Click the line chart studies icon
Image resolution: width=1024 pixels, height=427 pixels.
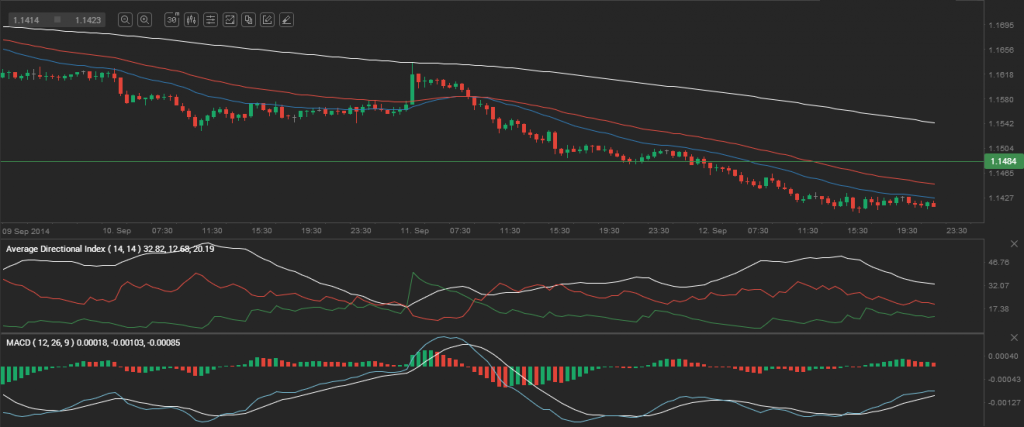(229, 19)
